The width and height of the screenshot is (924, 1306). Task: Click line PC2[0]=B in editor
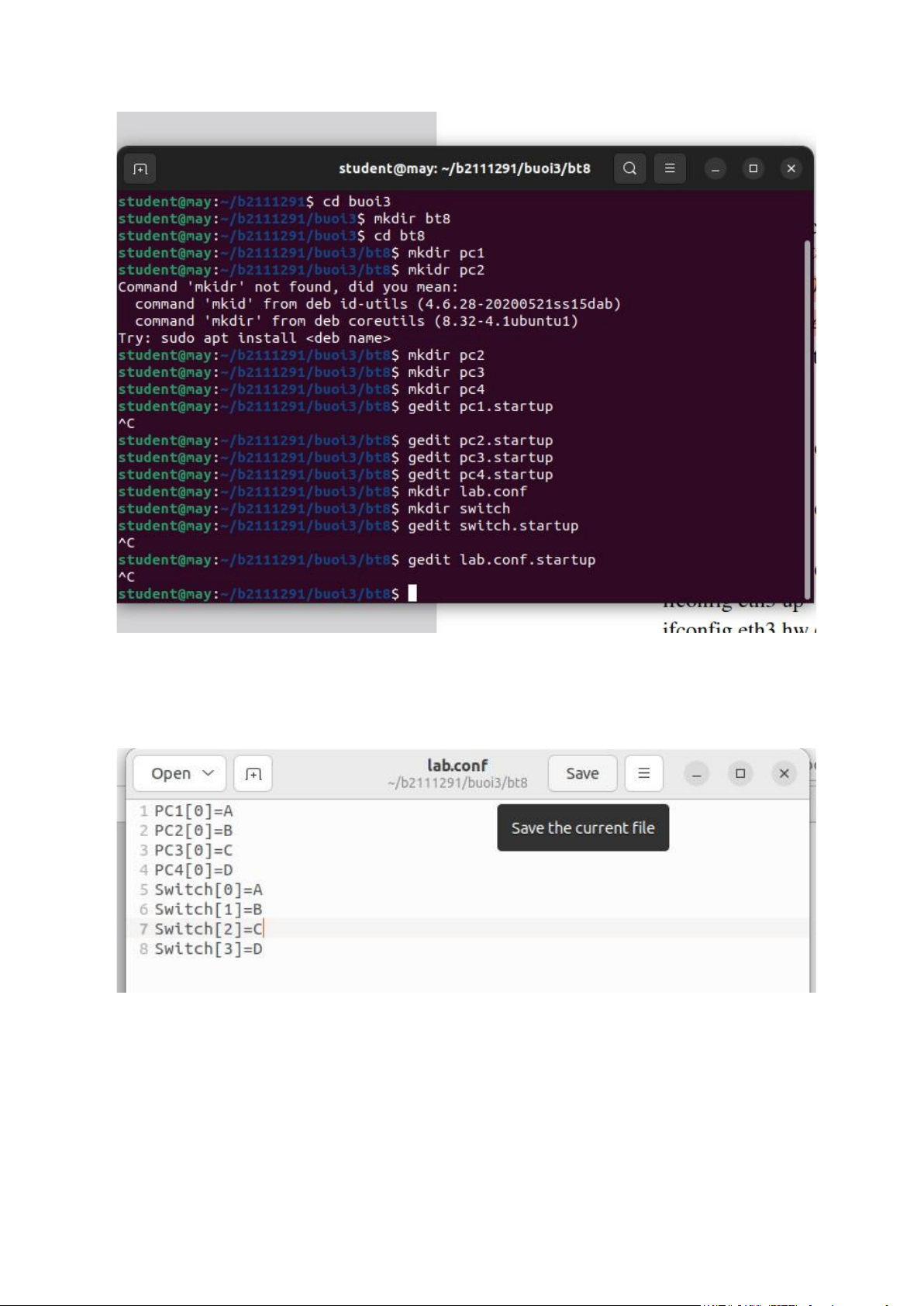[x=194, y=831]
